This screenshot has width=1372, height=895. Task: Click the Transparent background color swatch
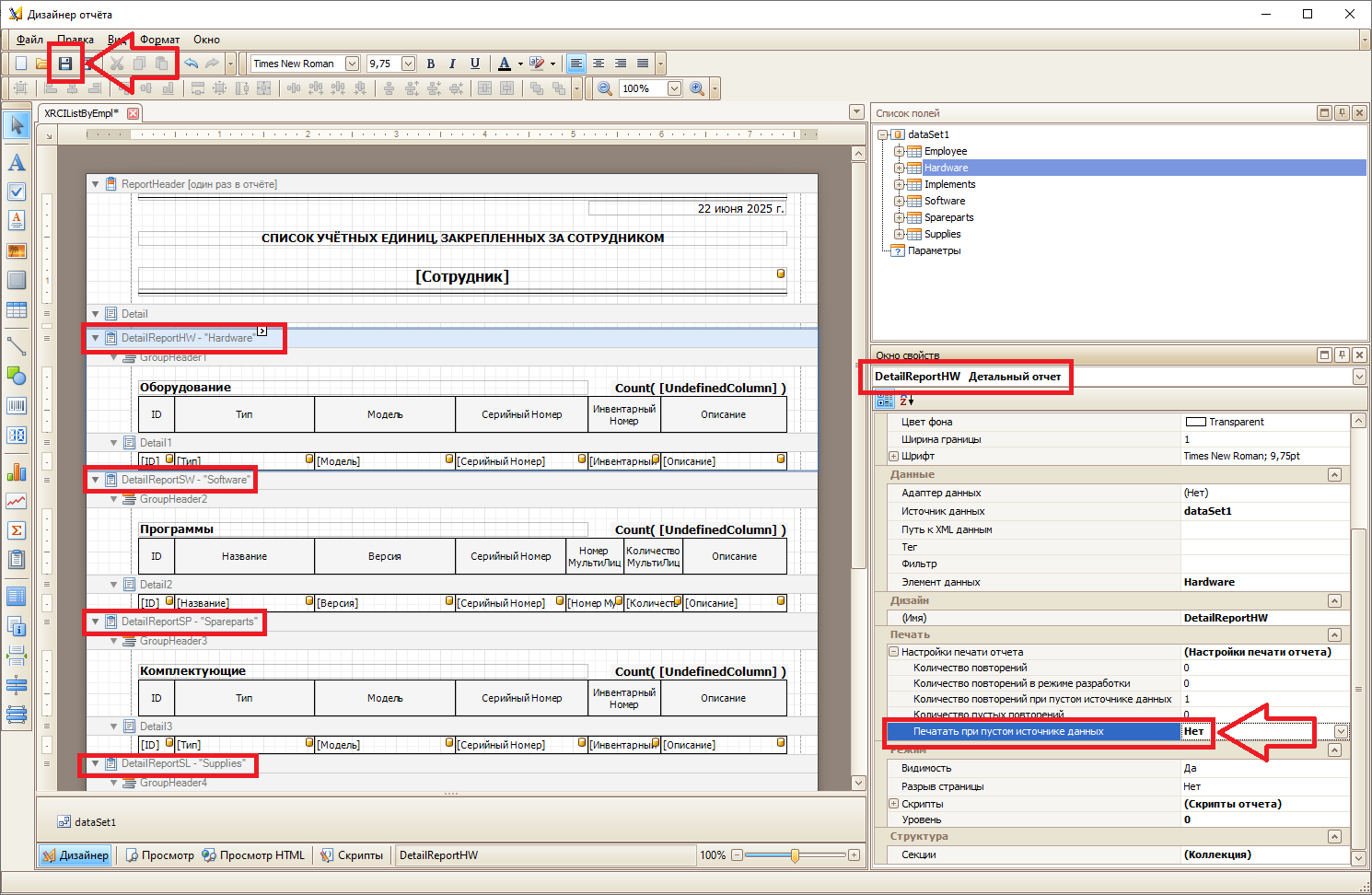1196,422
